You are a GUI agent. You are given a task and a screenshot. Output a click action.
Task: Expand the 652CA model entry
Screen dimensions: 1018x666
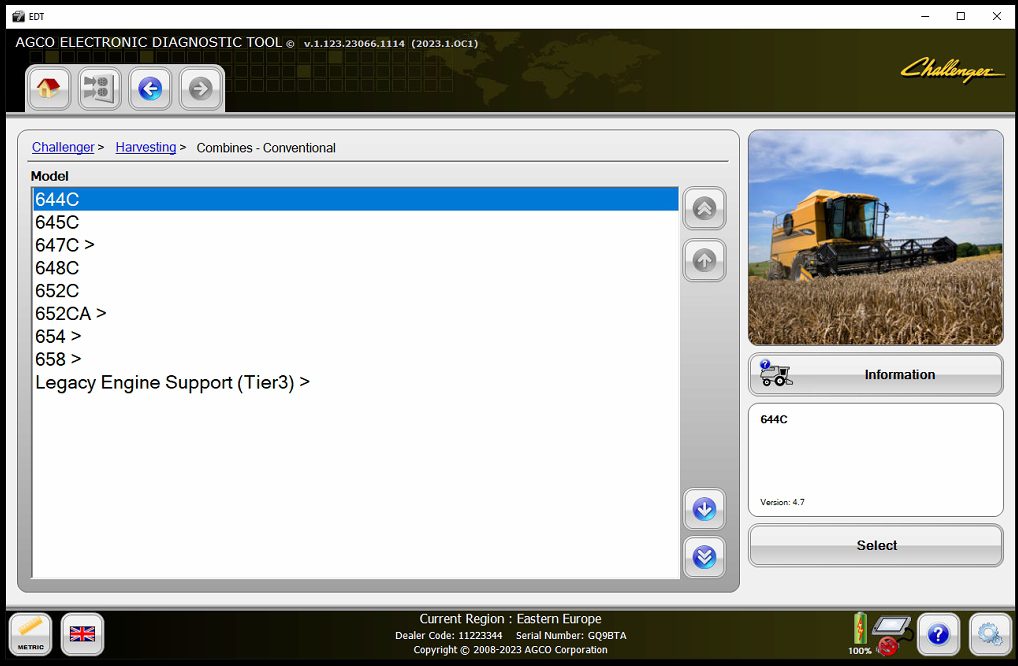point(71,313)
